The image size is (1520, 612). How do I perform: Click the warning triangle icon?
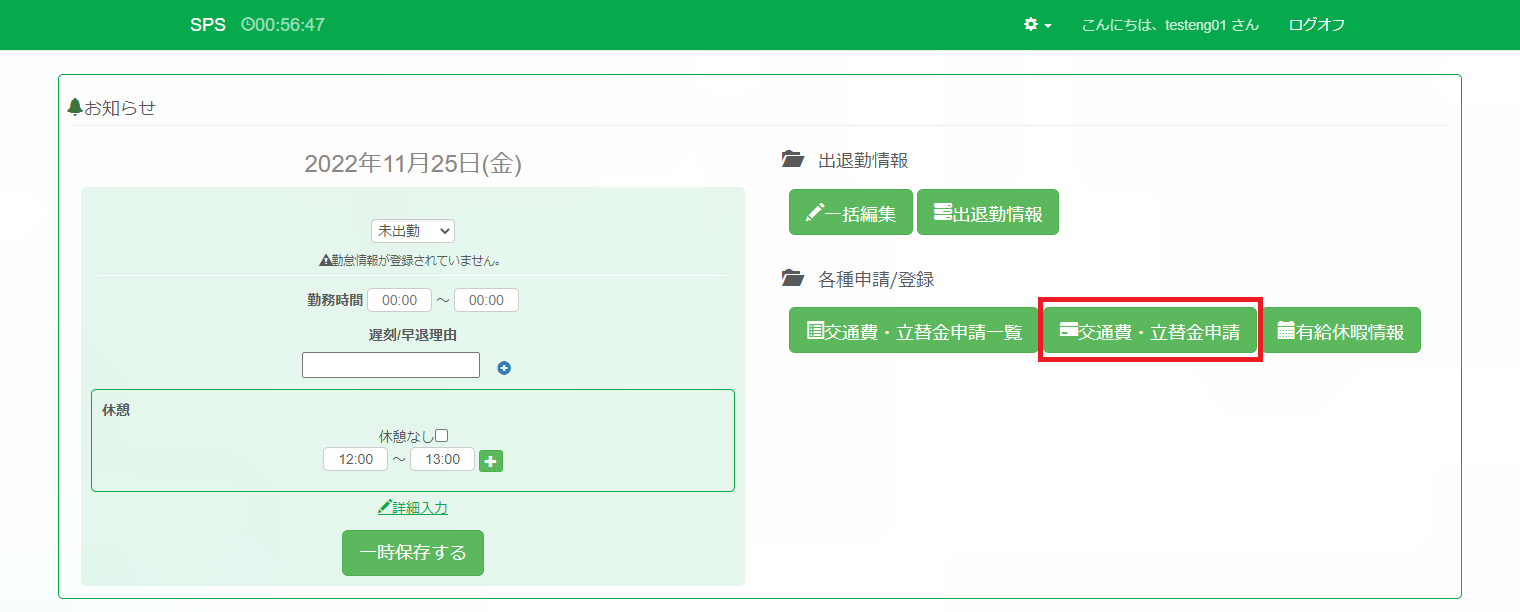(x=325, y=260)
